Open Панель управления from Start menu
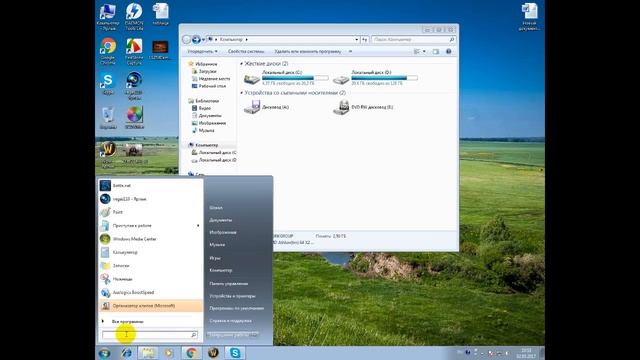 pyautogui.click(x=229, y=283)
